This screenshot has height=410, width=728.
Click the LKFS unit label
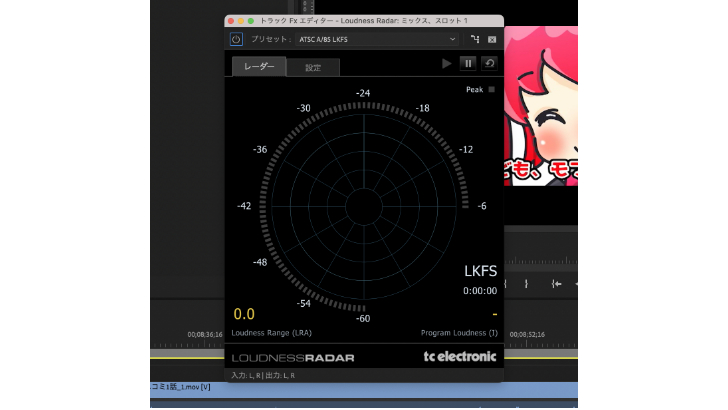pyautogui.click(x=481, y=271)
